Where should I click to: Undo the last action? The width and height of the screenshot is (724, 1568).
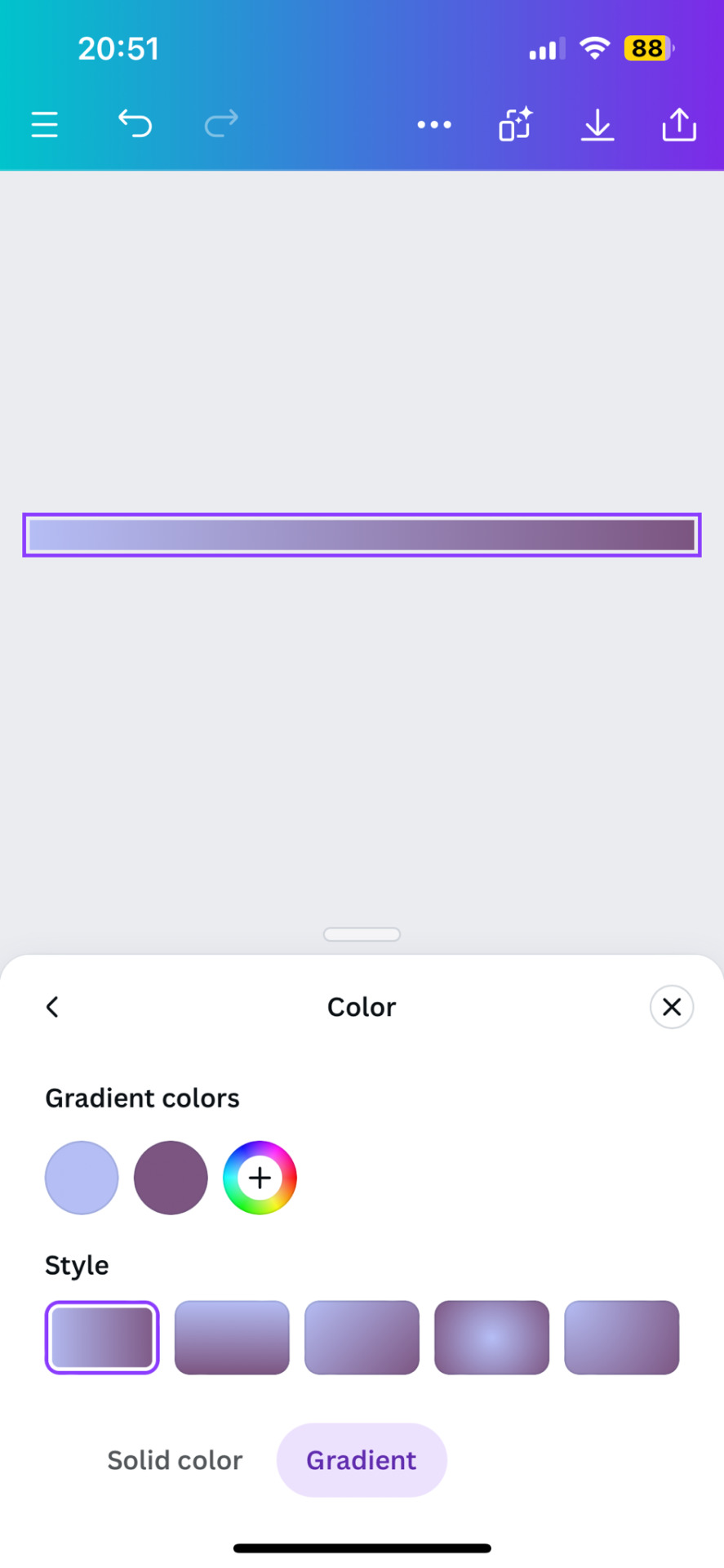click(x=135, y=124)
